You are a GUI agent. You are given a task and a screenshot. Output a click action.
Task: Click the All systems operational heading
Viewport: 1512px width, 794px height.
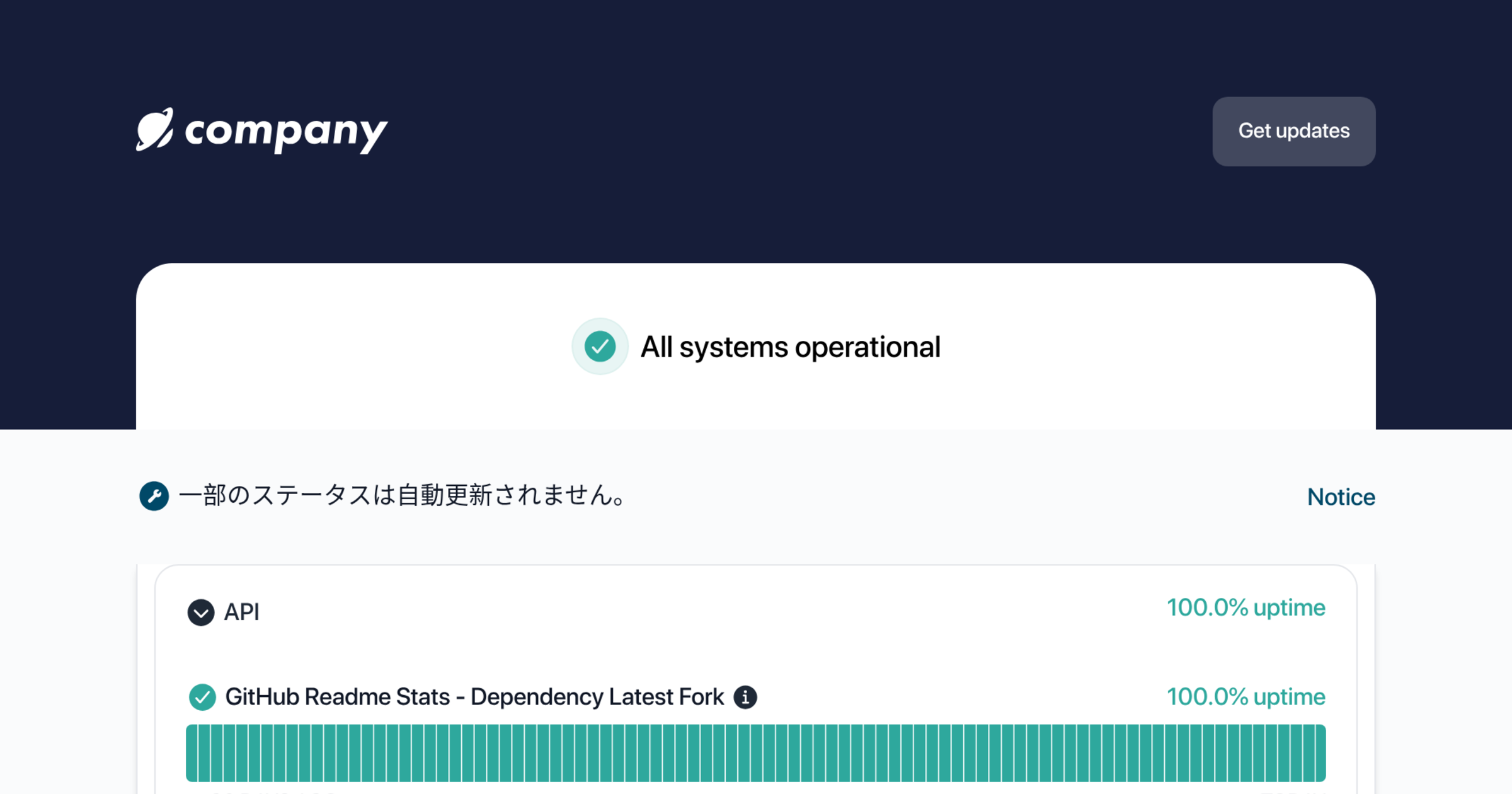(x=790, y=347)
